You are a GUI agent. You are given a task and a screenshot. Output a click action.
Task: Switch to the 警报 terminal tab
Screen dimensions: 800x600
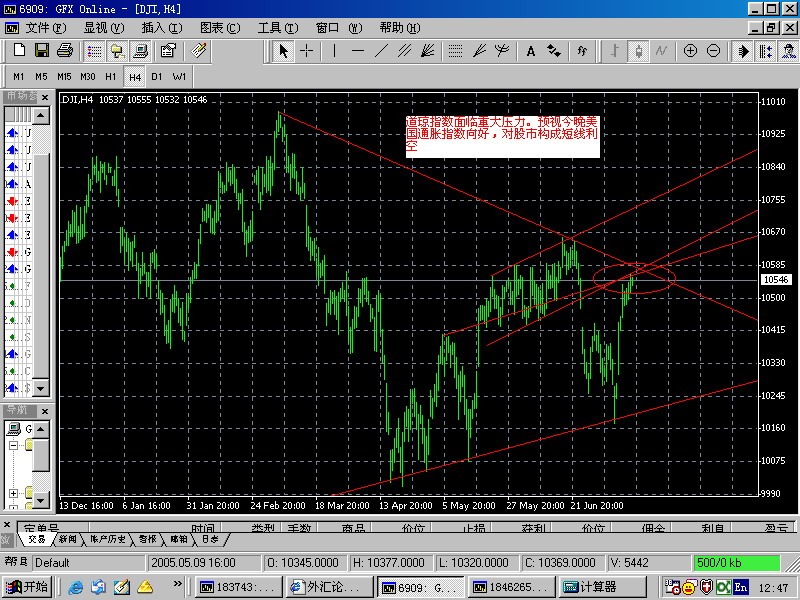(147, 539)
